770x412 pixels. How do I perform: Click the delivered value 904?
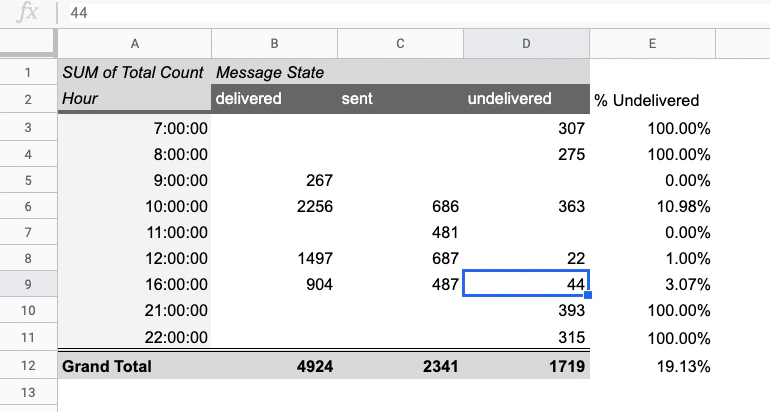pos(275,284)
